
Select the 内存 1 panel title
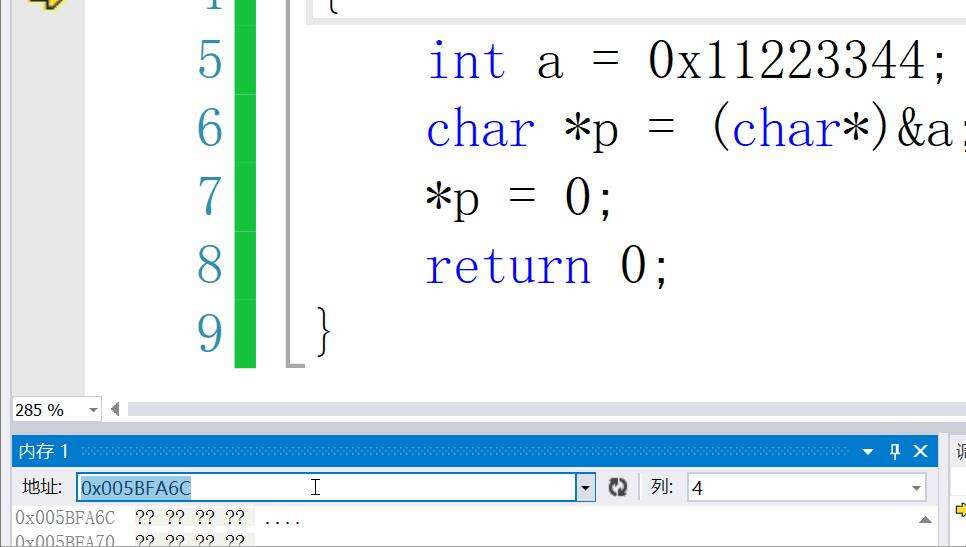44,452
